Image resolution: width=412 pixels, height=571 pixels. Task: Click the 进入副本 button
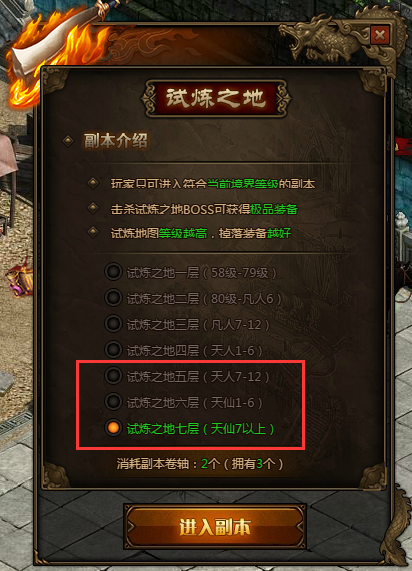[x=215, y=527]
